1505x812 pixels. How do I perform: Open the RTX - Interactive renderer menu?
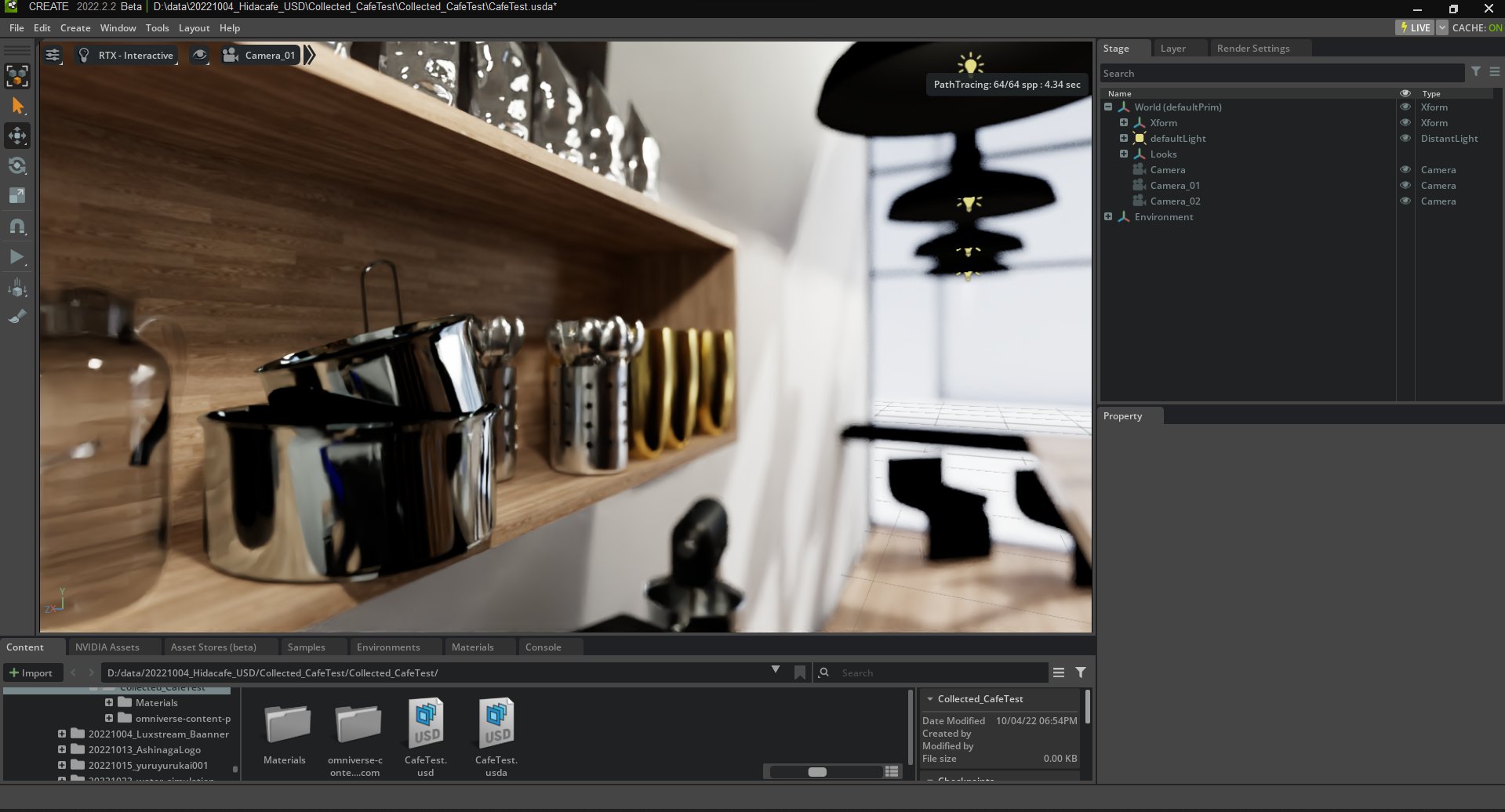coord(126,55)
